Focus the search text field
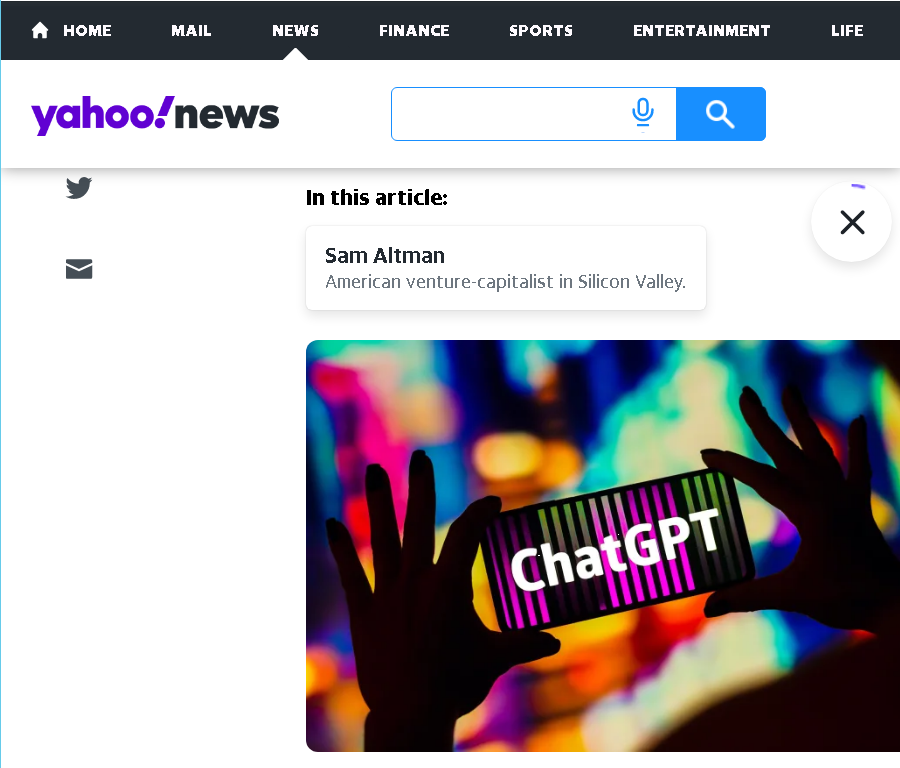The image size is (900, 768). pos(508,114)
